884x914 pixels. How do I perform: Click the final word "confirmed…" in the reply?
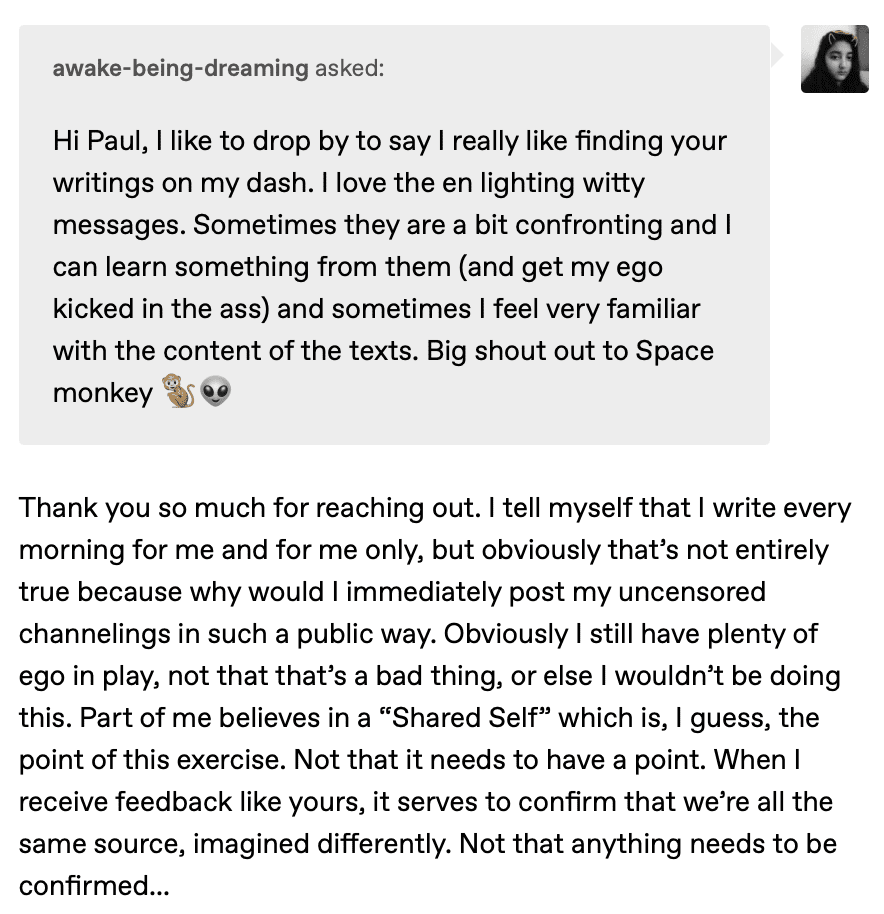[x=94, y=886]
